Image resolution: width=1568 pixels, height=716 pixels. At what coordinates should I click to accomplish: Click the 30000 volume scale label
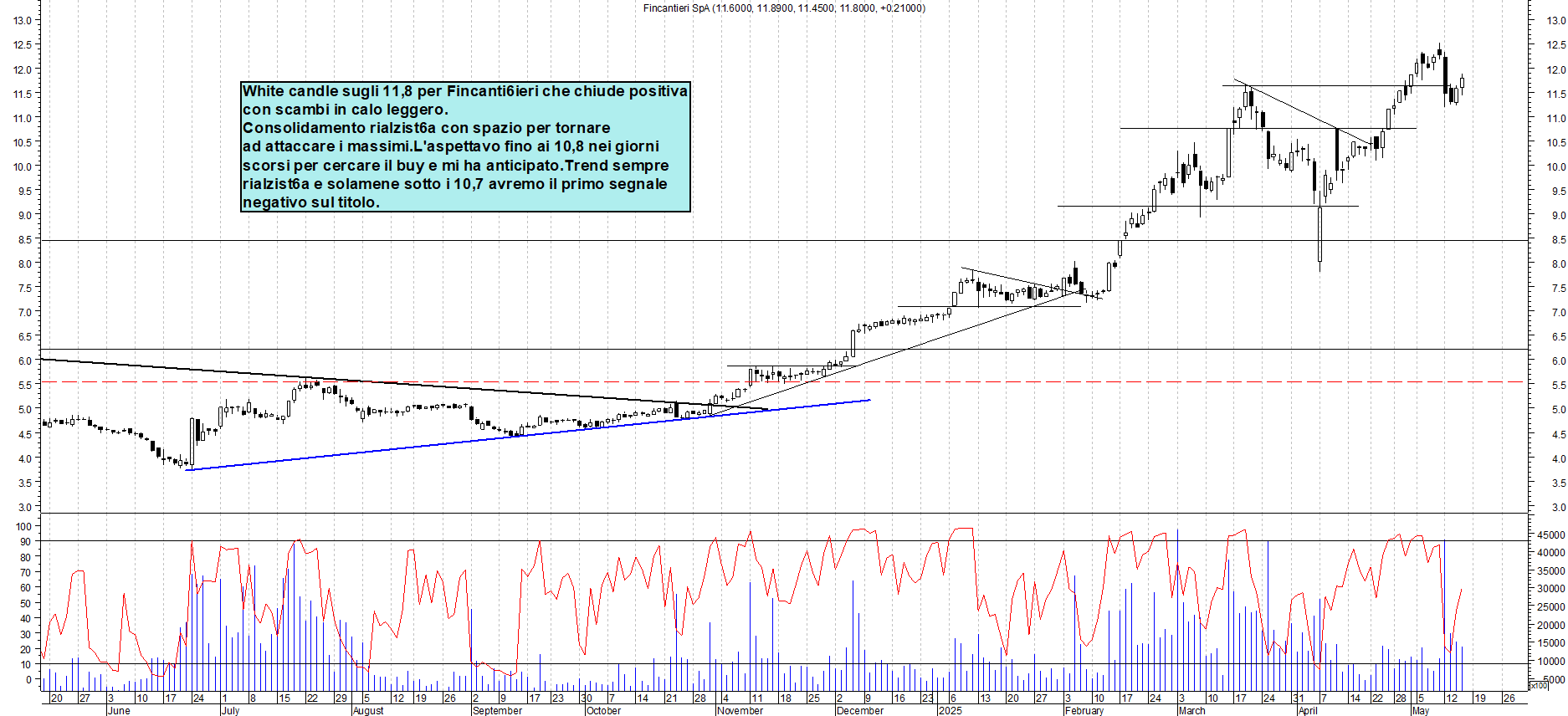[1551, 589]
